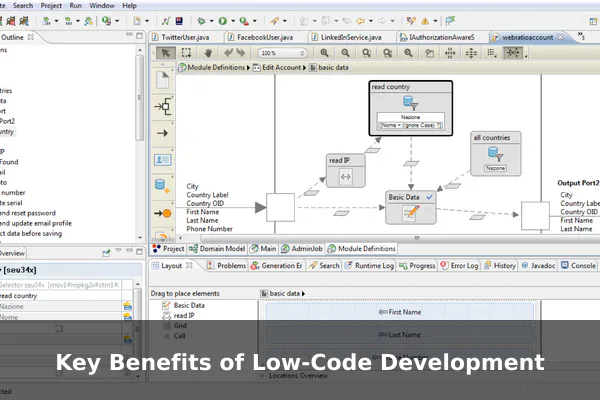Select the input port palette tool
The height and width of the screenshot is (400, 600).
163,106
